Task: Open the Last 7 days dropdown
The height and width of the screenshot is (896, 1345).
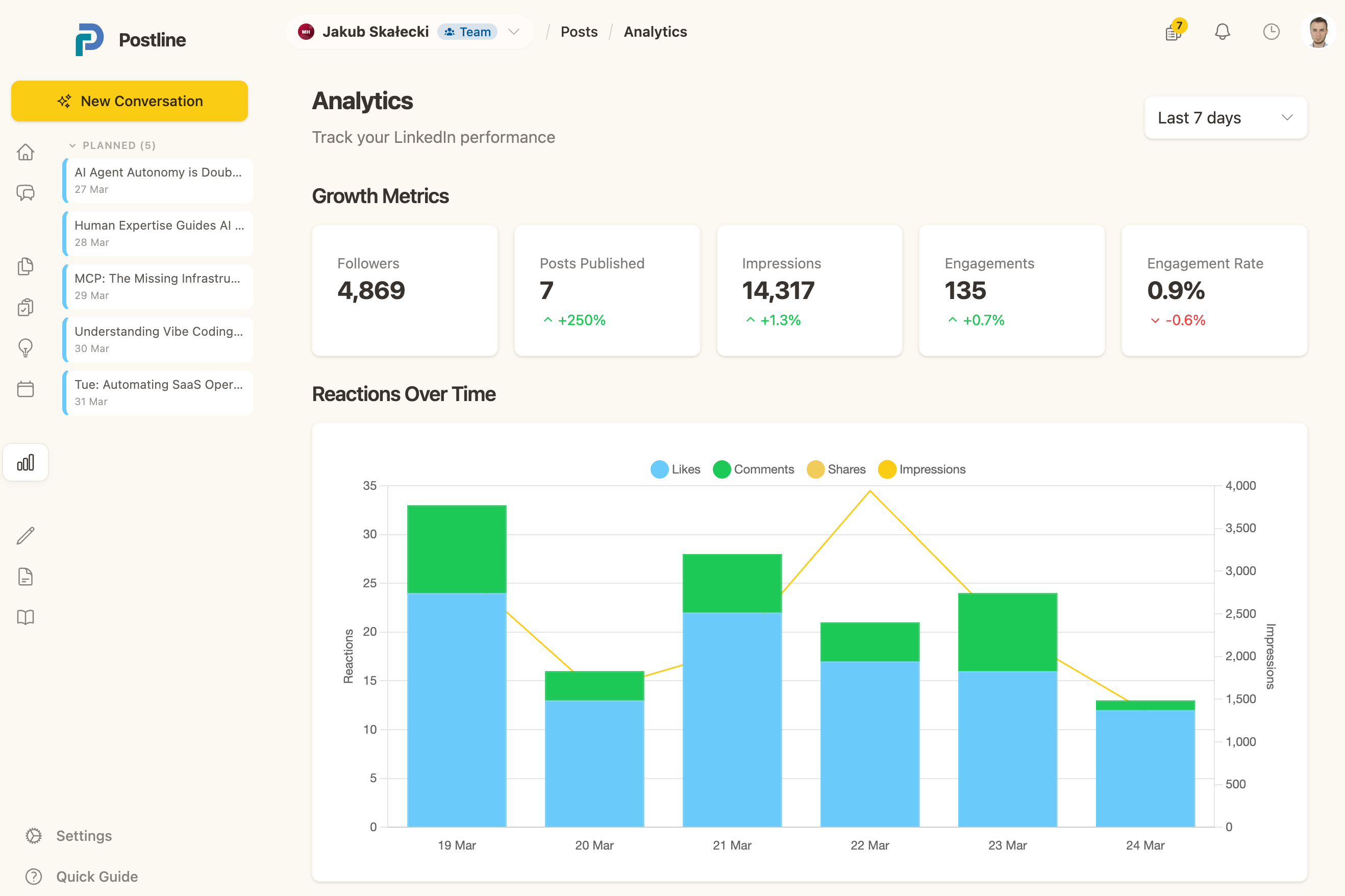Action: point(1225,118)
